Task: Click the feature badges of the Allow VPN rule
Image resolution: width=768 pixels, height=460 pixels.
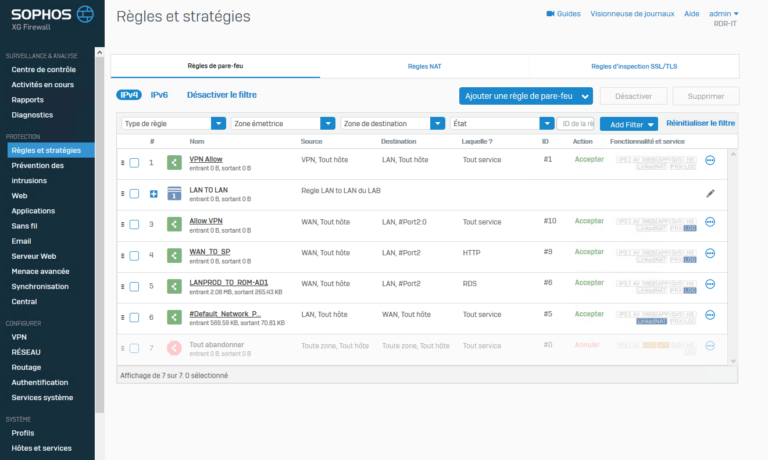Action: point(656,225)
